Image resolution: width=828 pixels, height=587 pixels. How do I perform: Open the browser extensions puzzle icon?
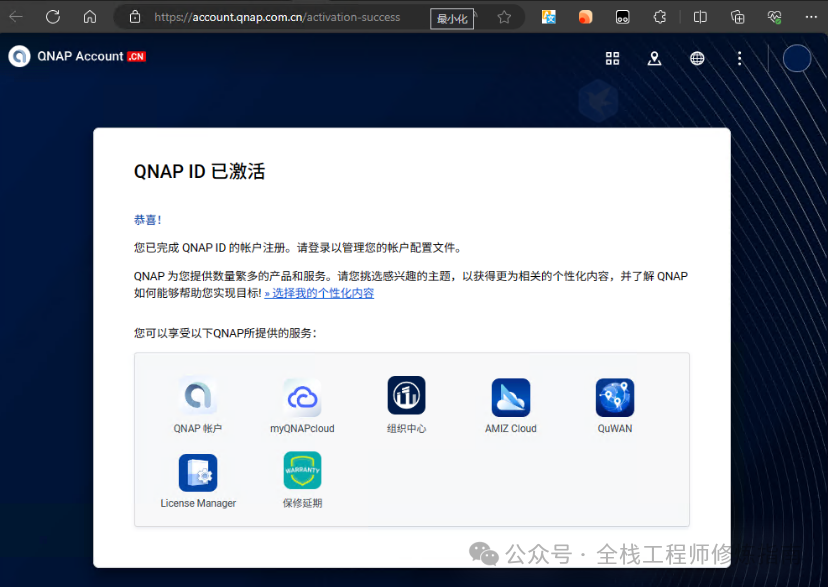pyautogui.click(x=660, y=17)
